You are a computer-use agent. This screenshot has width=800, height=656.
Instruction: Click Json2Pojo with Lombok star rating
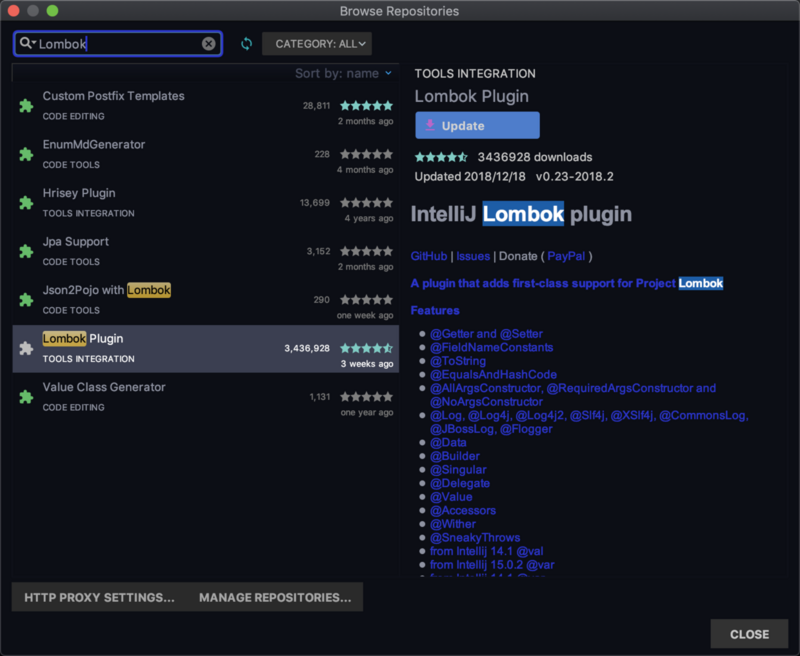(x=366, y=299)
